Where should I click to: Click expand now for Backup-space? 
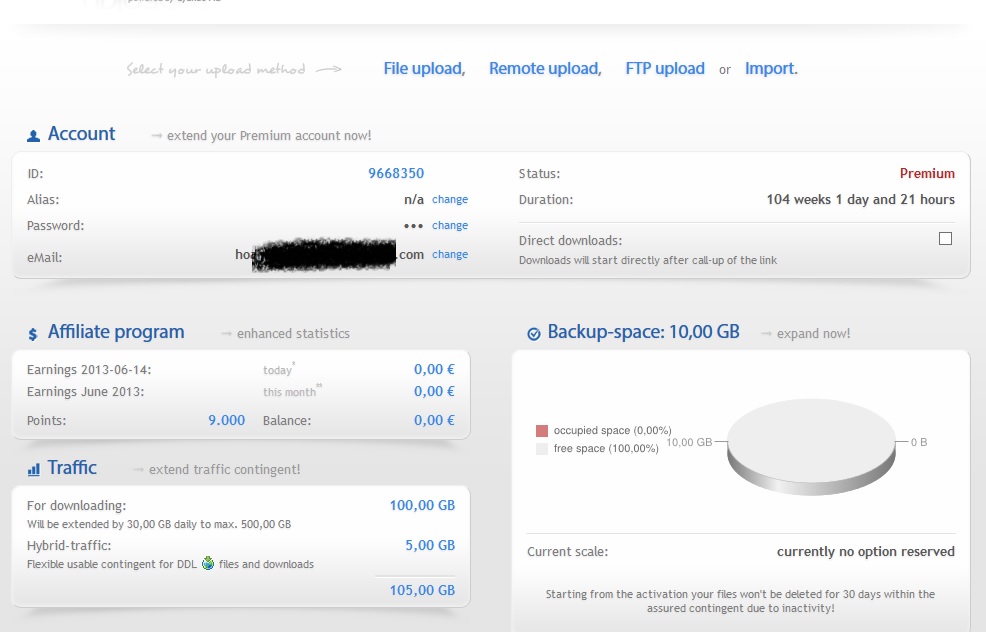point(813,334)
